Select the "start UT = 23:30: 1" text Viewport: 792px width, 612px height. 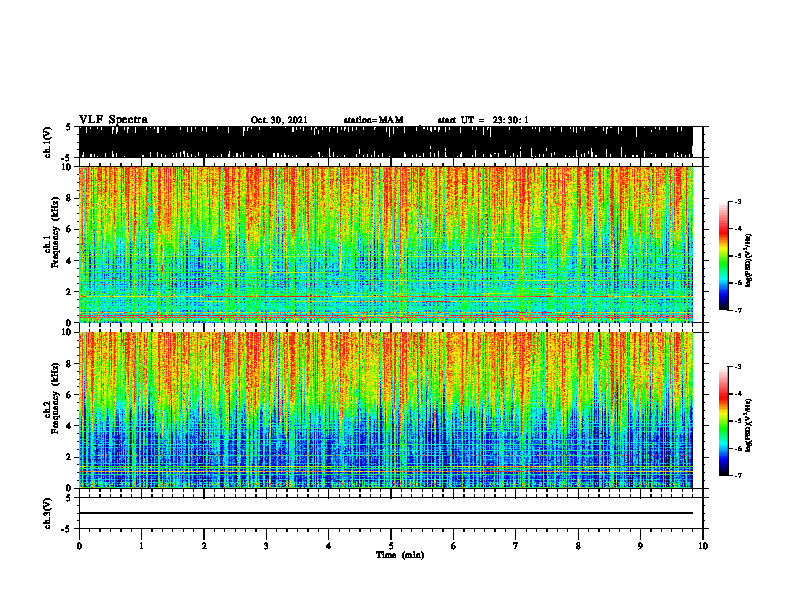483,120
